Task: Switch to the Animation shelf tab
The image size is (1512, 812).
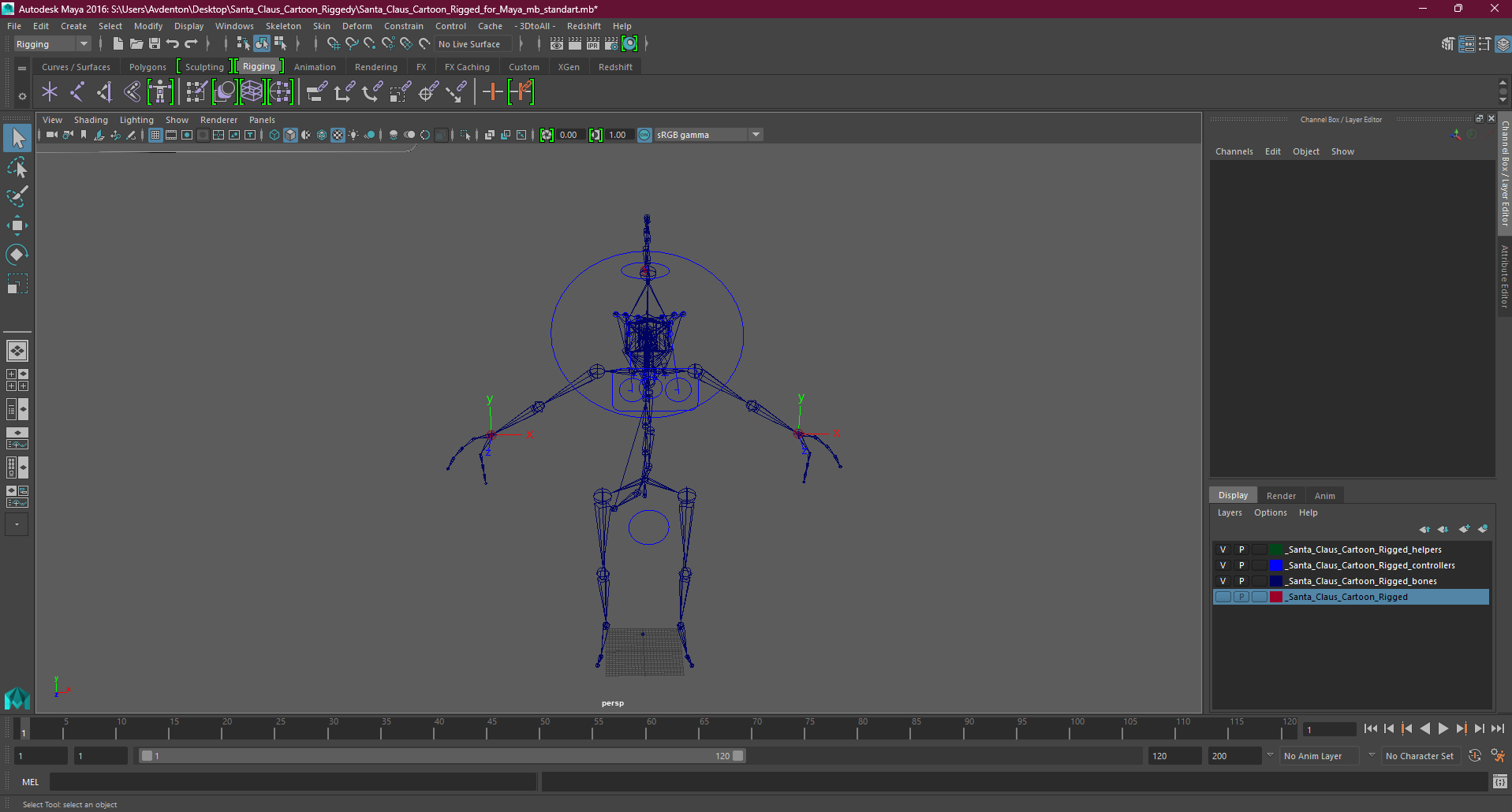Action: pos(315,67)
